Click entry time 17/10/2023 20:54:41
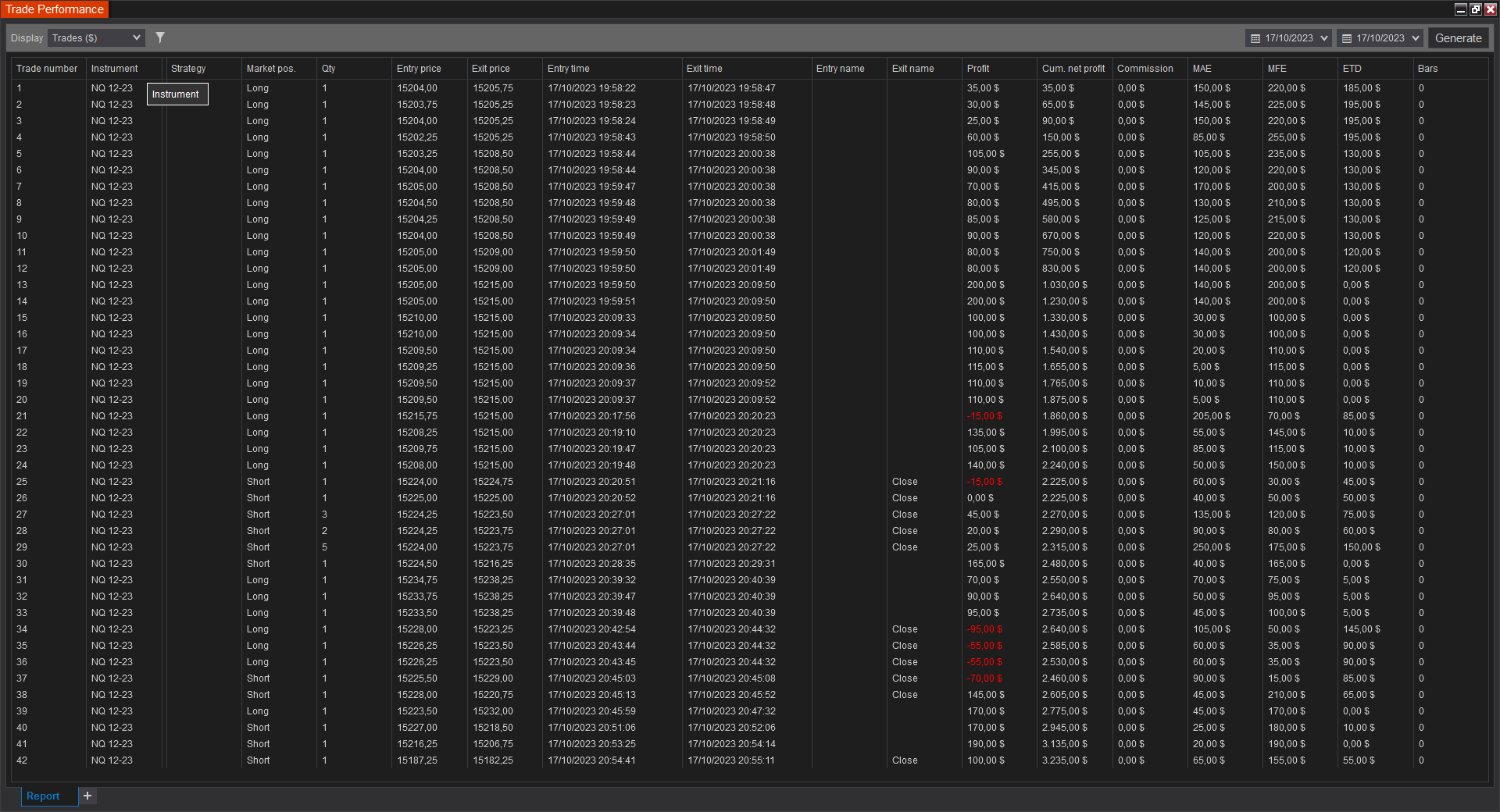1500x812 pixels. point(592,760)
